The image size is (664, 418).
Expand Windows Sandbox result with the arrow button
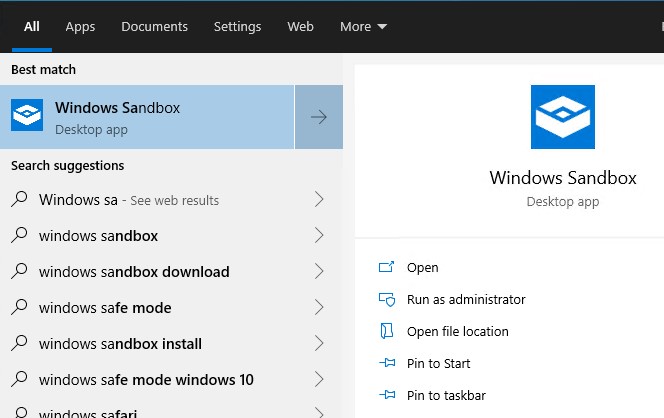(x=319, y=117)
